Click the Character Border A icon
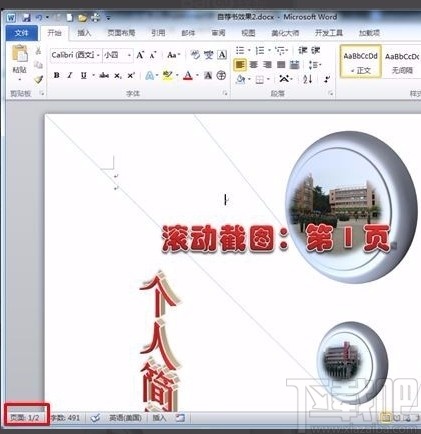This screenshot has width=421, height=434. [222, 55]
